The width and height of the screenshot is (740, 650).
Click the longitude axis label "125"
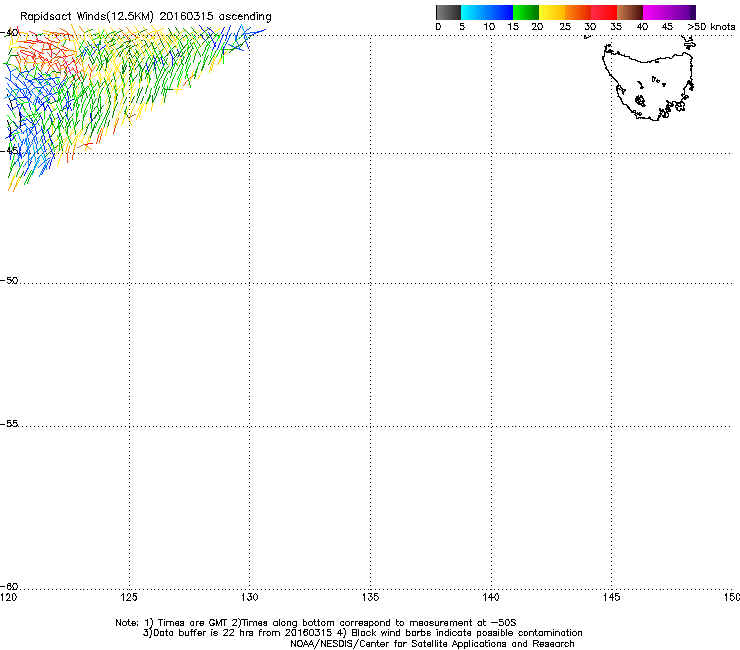click(x=129, y=597)
